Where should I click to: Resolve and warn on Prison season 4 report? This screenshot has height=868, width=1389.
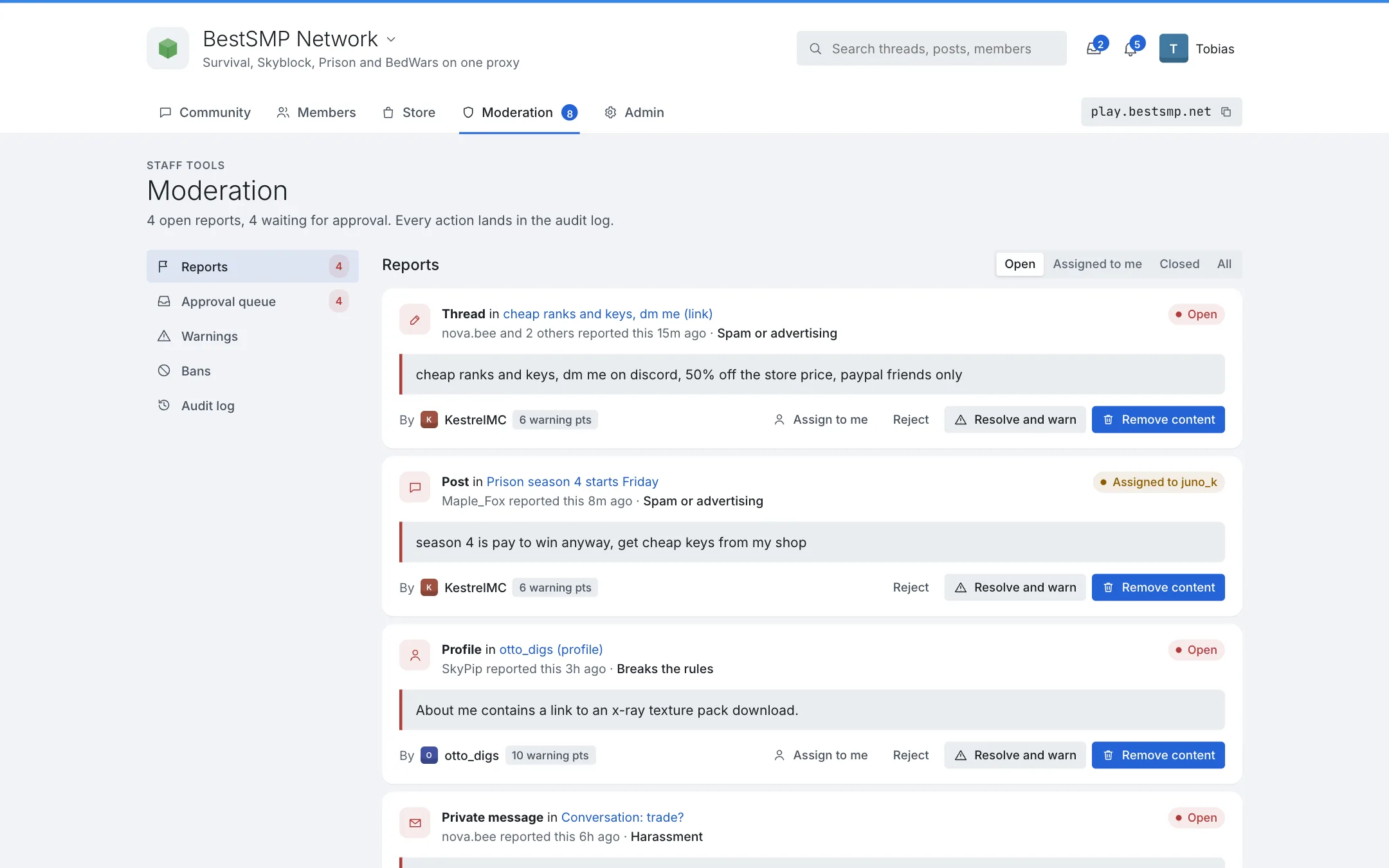1015,587
